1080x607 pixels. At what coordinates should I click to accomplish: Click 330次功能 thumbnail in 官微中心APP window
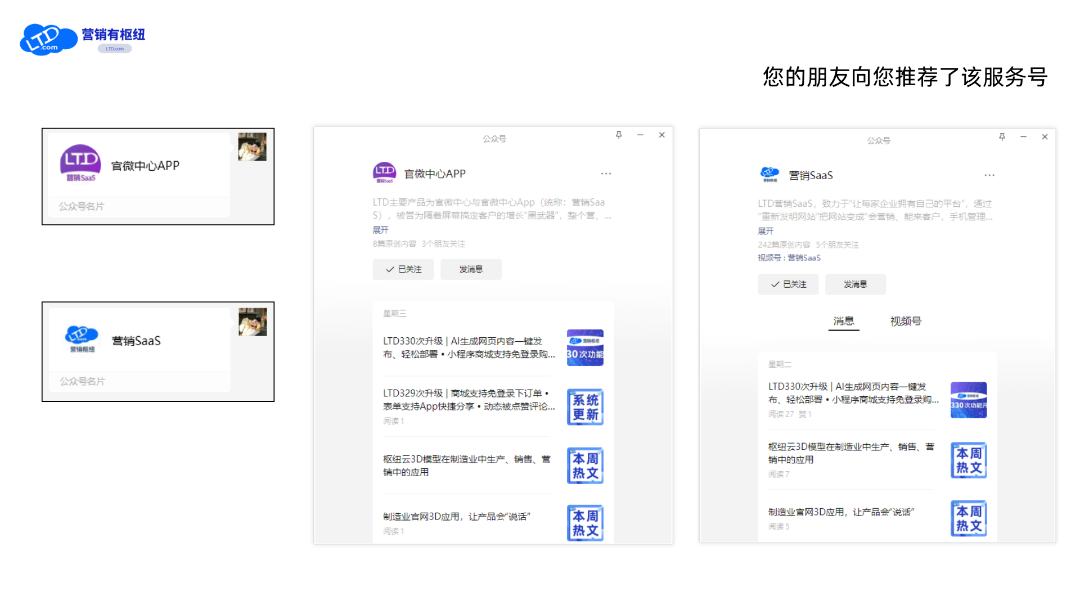point(585,347)
